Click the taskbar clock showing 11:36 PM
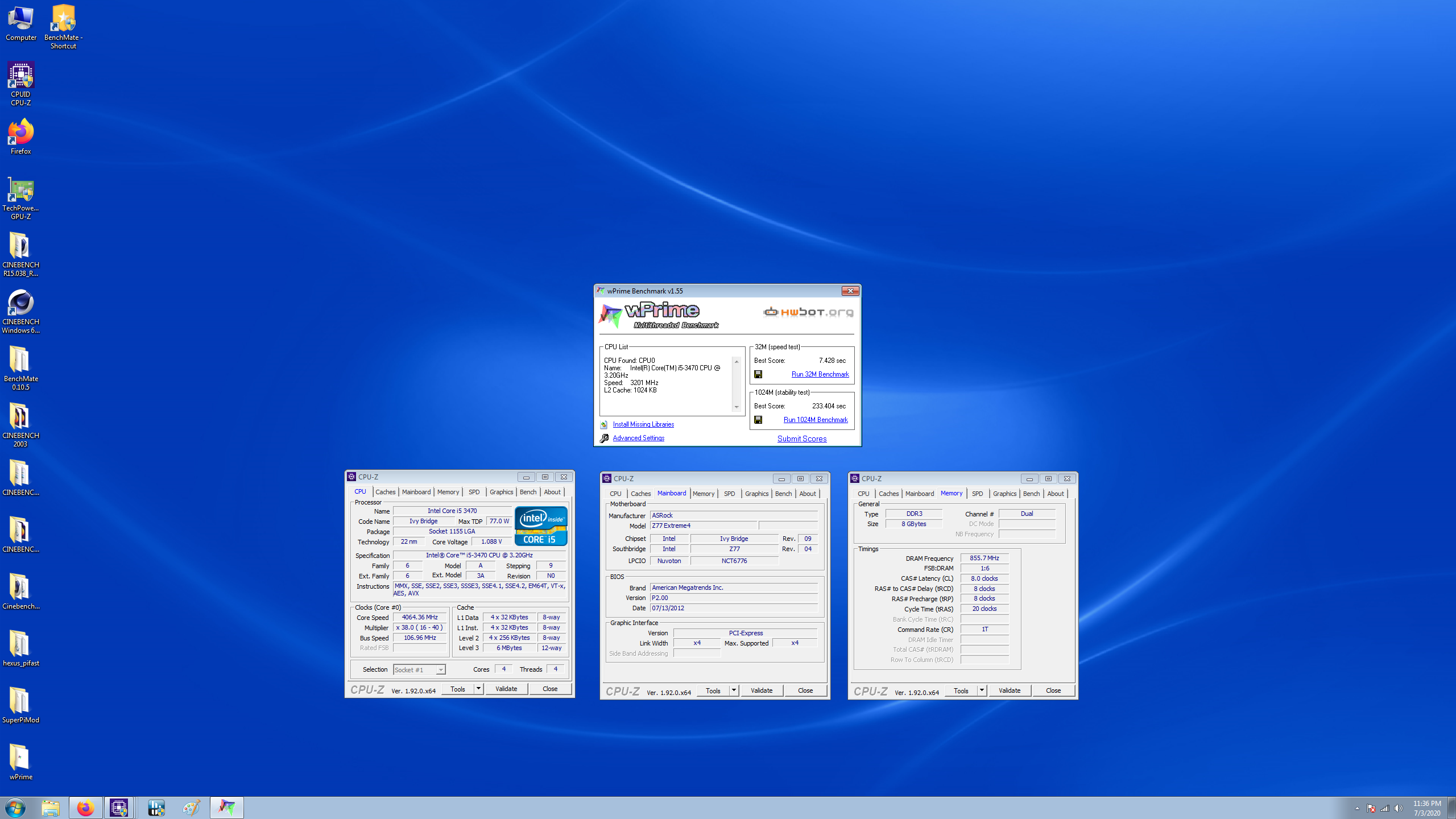The height and width of the screenshot is (819, 1456). coord(1427,808)
